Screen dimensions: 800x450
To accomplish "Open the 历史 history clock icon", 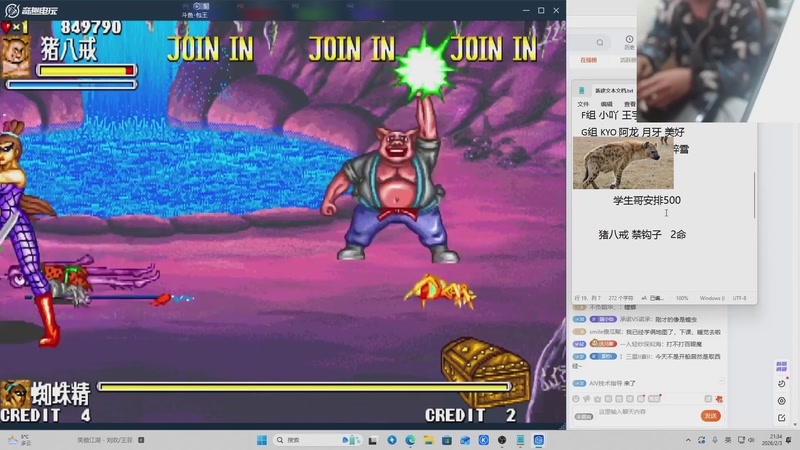I will [x=629, y=42].
